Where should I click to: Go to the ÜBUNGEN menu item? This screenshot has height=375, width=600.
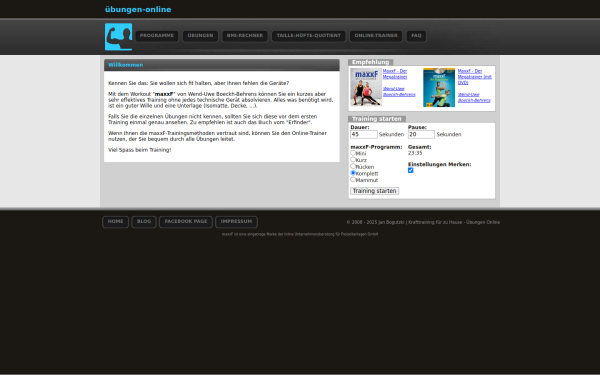[200, 36]
